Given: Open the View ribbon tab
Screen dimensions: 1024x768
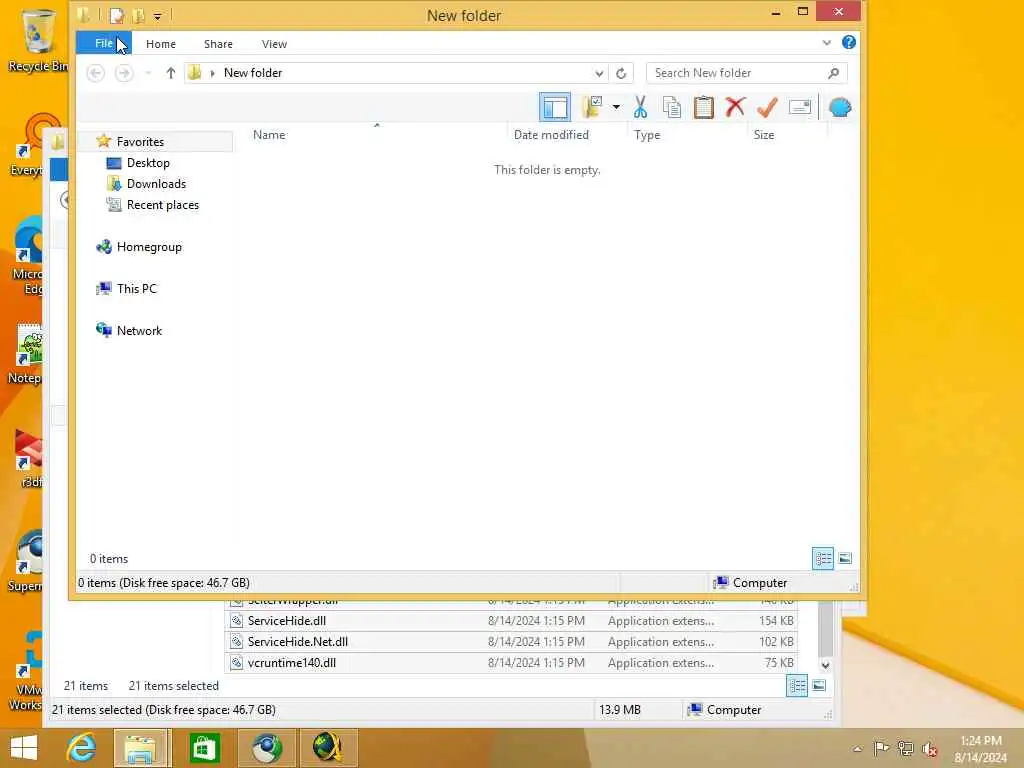Looking at the screenshot, I should [274, 44].
